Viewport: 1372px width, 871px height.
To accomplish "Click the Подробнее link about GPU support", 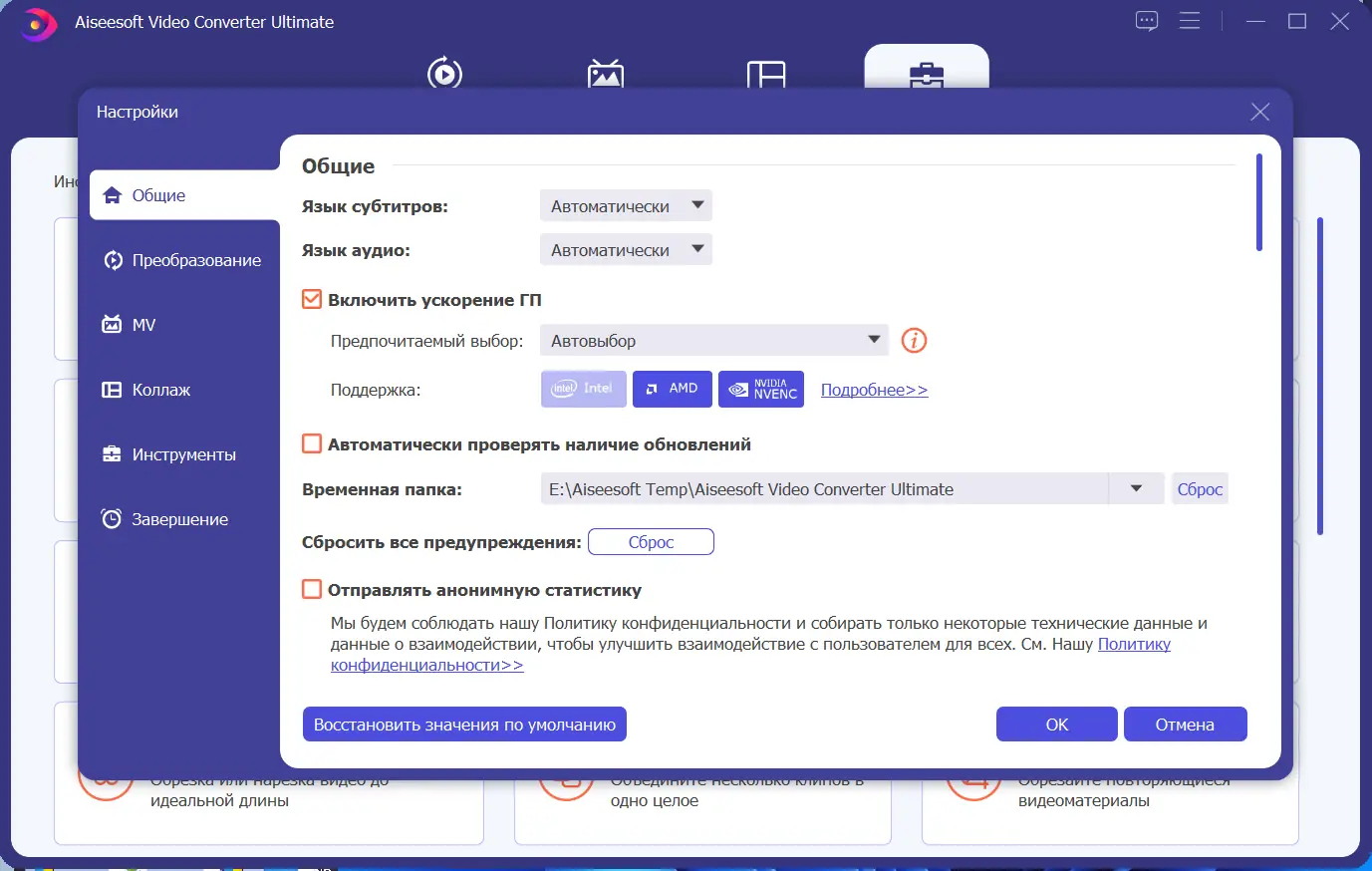I will [x=874, y=390].
